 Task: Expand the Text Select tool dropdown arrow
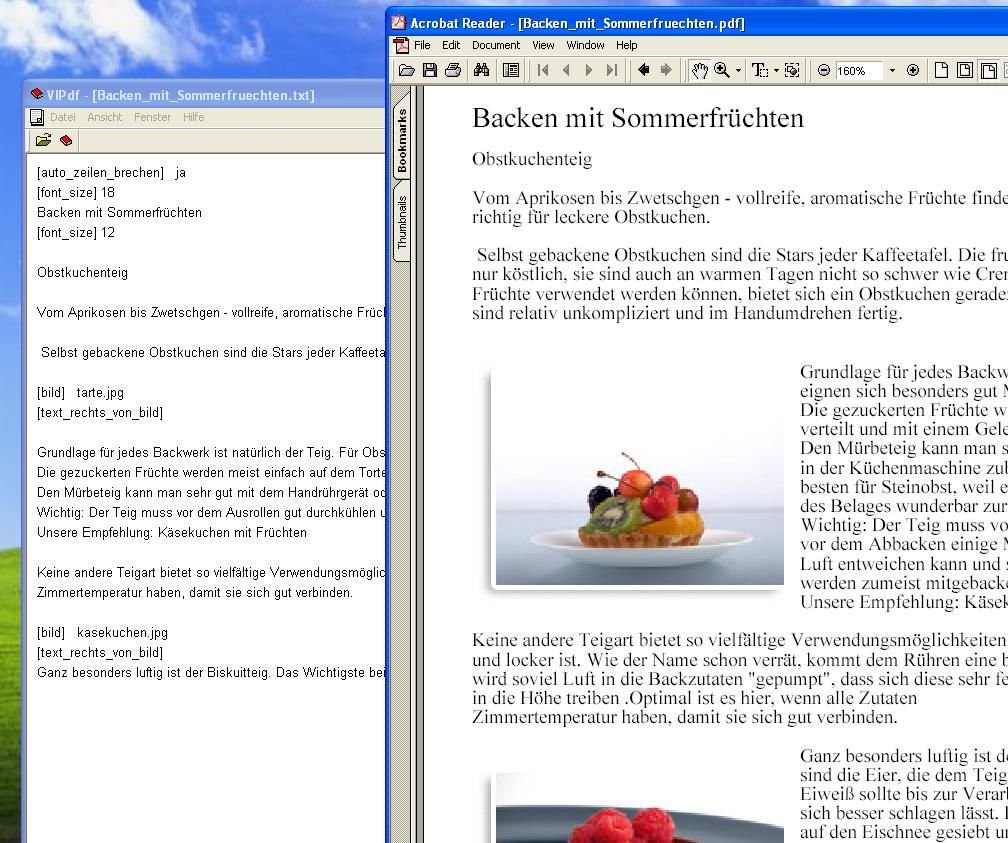(776, 71)
